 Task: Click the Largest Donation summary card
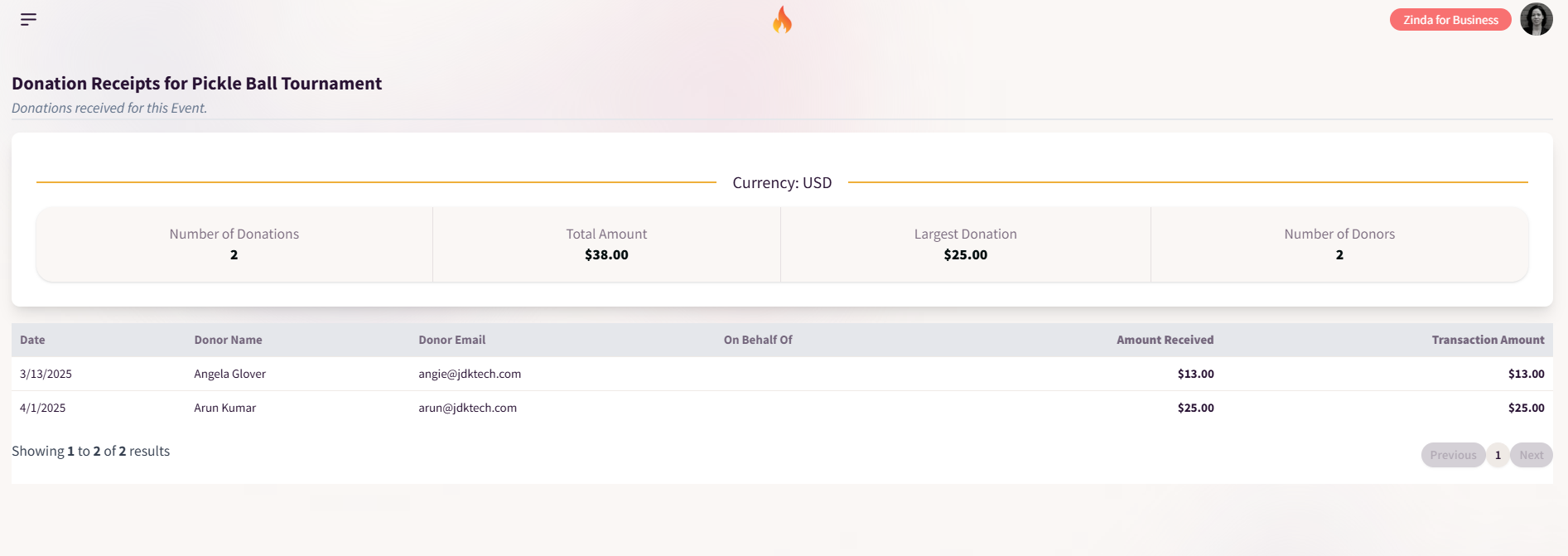pyautogui.click(x=965, y=244)
